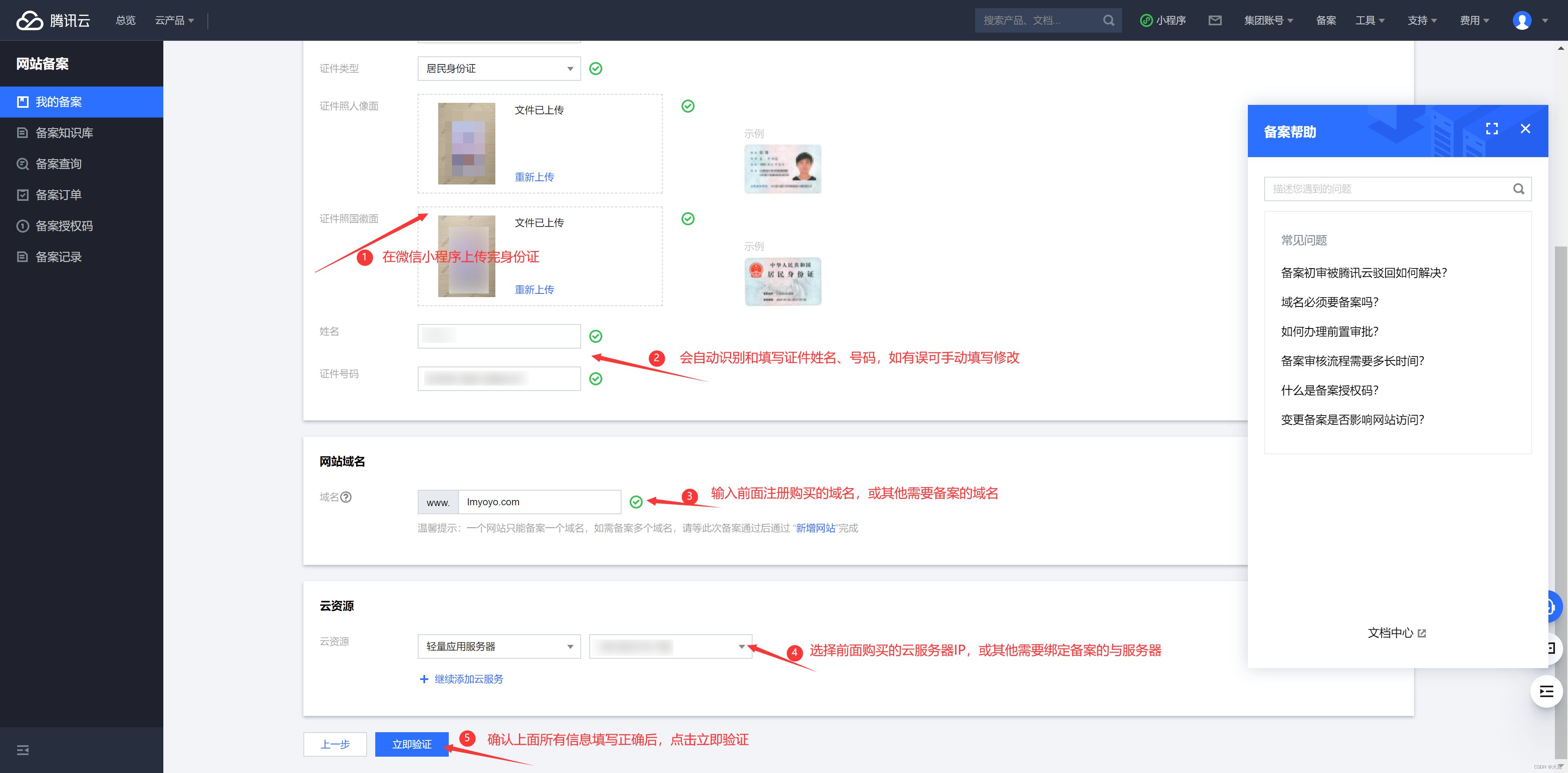
Task: Click 重新上传 for the portrait side photo
Action: [x=534, y=177]
